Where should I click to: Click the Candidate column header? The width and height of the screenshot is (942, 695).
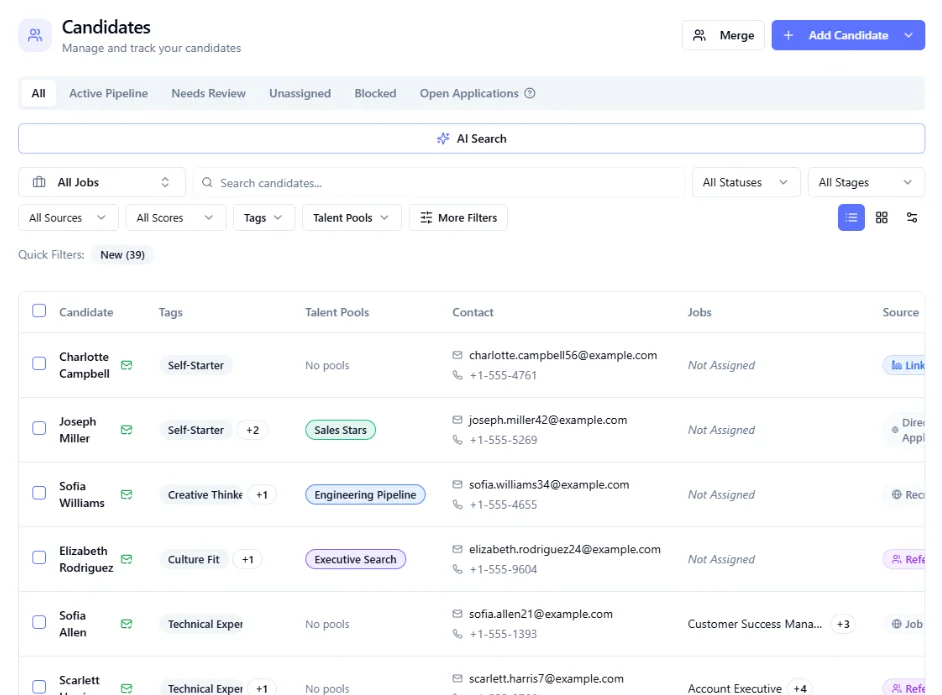pyautogui.click(x=86, y=312)
